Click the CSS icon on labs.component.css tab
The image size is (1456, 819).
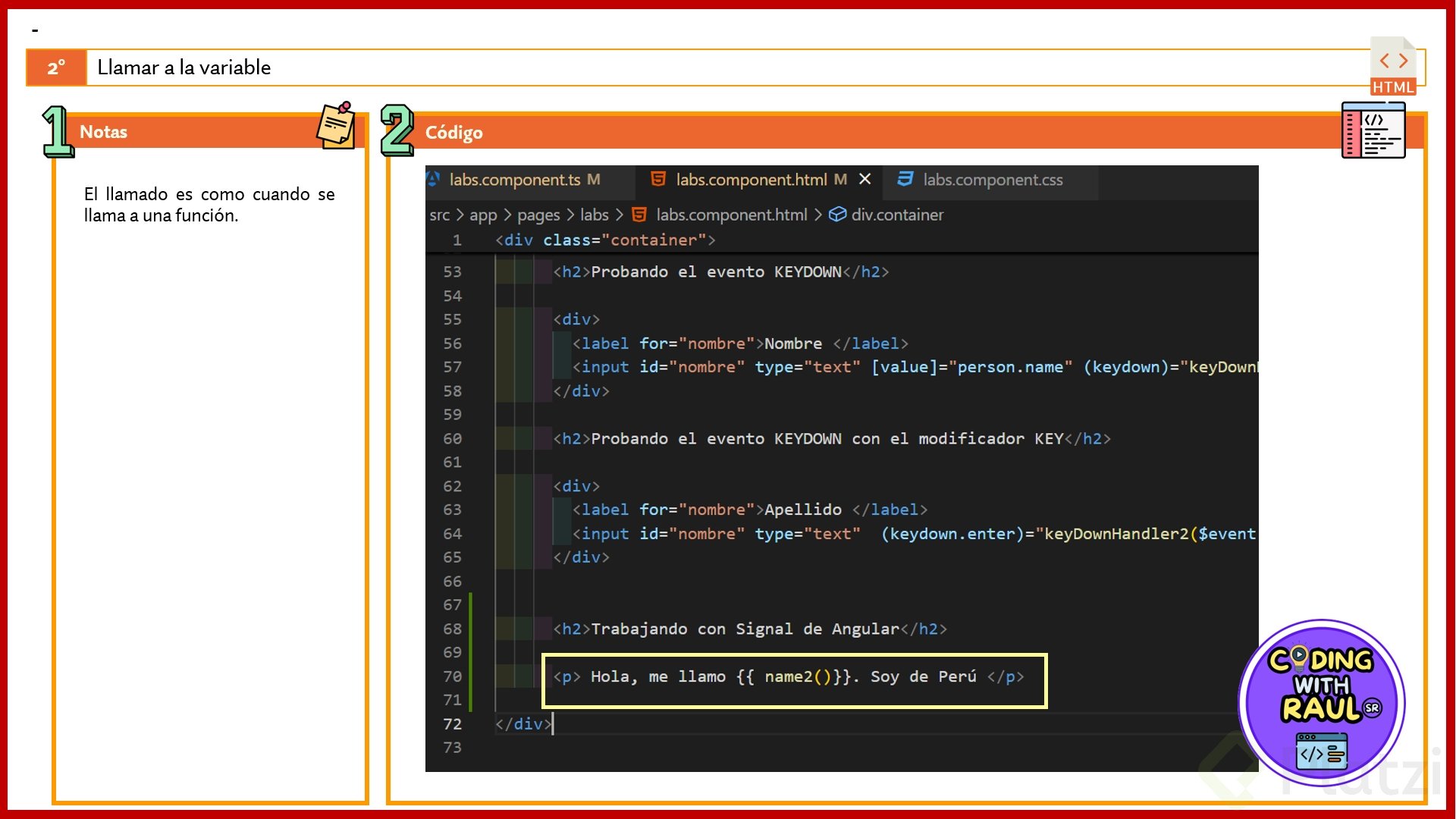click(x=905, y=179)
